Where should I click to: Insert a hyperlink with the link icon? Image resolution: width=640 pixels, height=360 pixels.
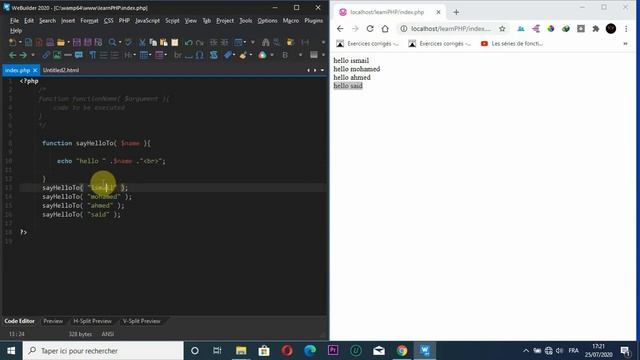pos(46,55)
